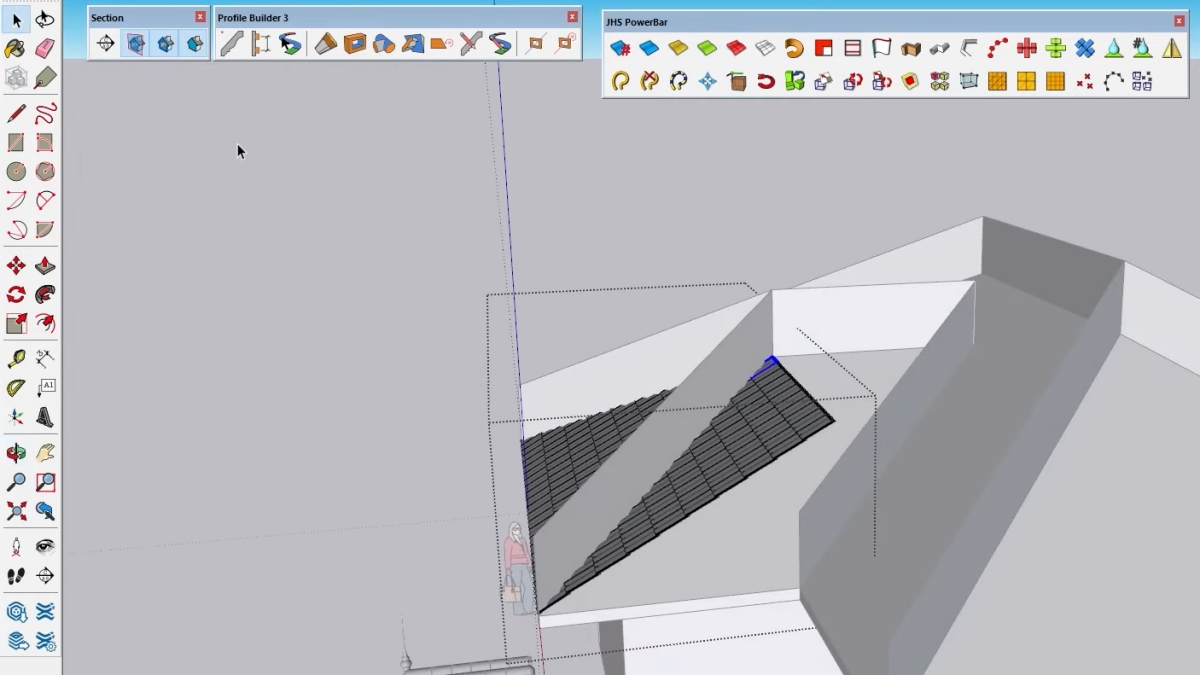Select the Circle tool
1200x675 pixels.
click(16, 171)
